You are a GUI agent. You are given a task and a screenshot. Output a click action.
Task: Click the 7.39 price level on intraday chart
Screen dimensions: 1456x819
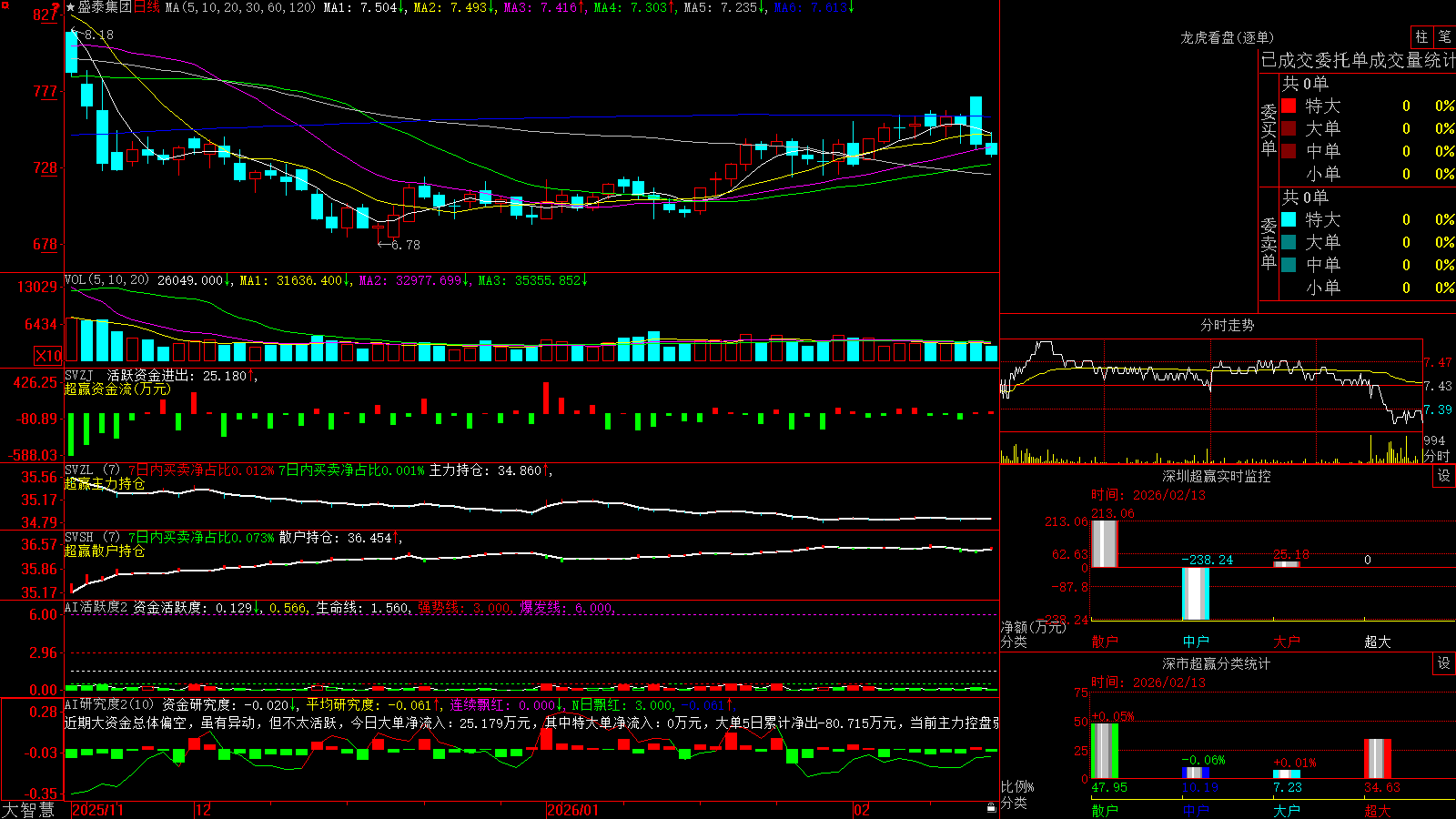[x=1438, y=410]
